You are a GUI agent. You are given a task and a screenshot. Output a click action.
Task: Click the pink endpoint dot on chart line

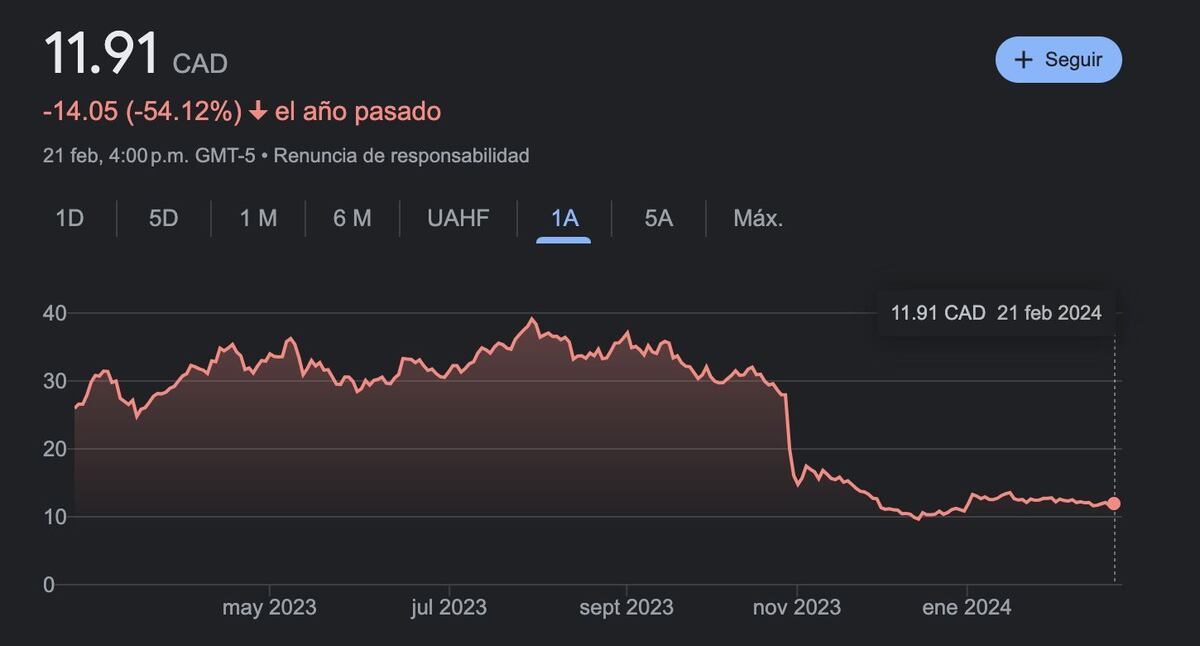point(1114,504)
